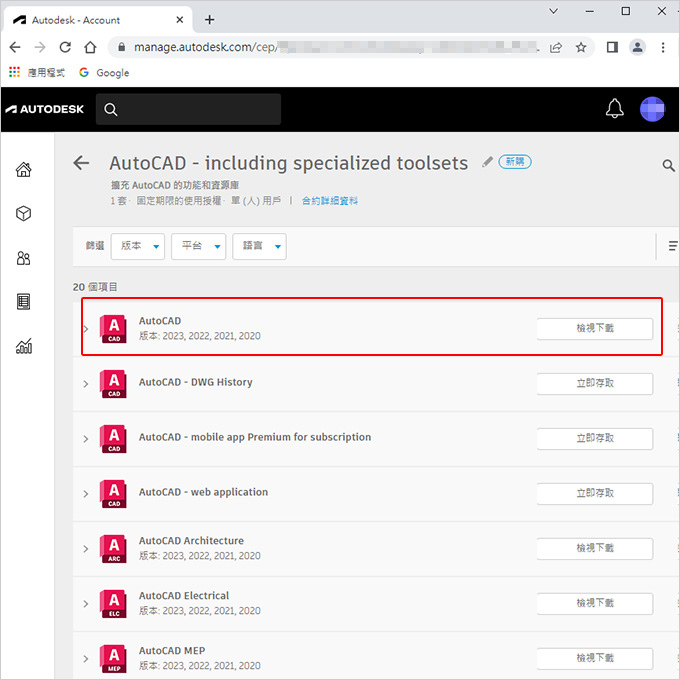Click the AutoCAD mobile app product icon
The width and height of the screenshot is (680, 680).
click(113, 439)
